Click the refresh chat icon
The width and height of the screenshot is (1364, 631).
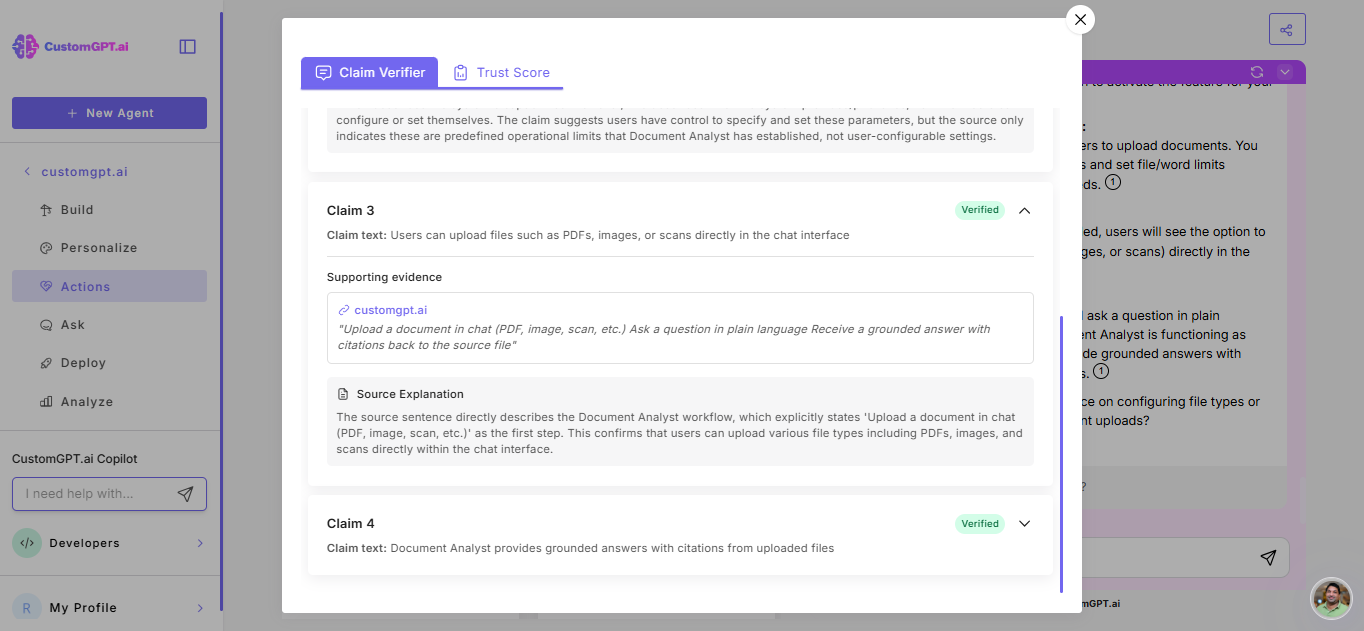[x=1257, y=72]
